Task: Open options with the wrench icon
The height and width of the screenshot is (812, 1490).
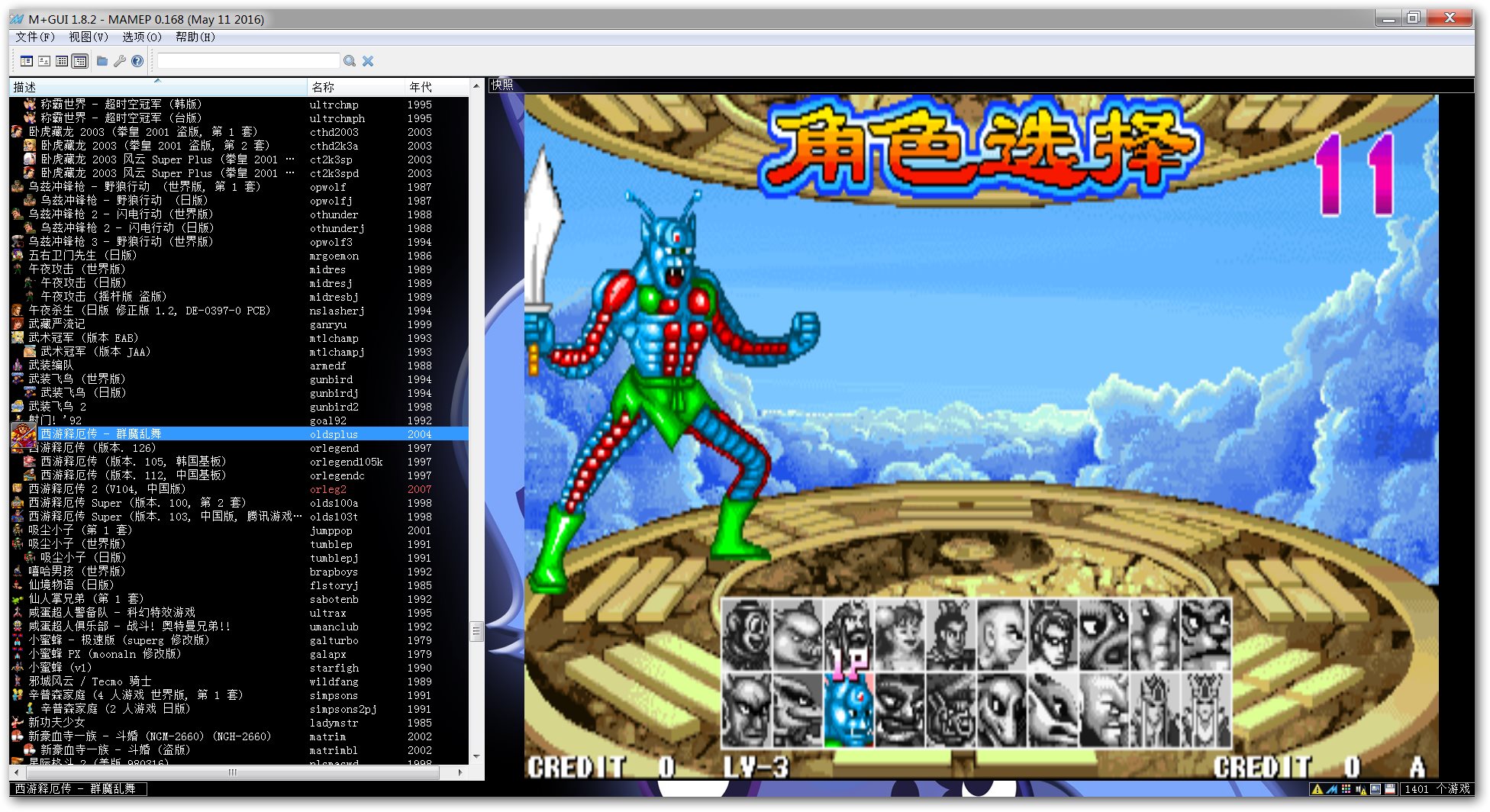Action: coord(119,61)
